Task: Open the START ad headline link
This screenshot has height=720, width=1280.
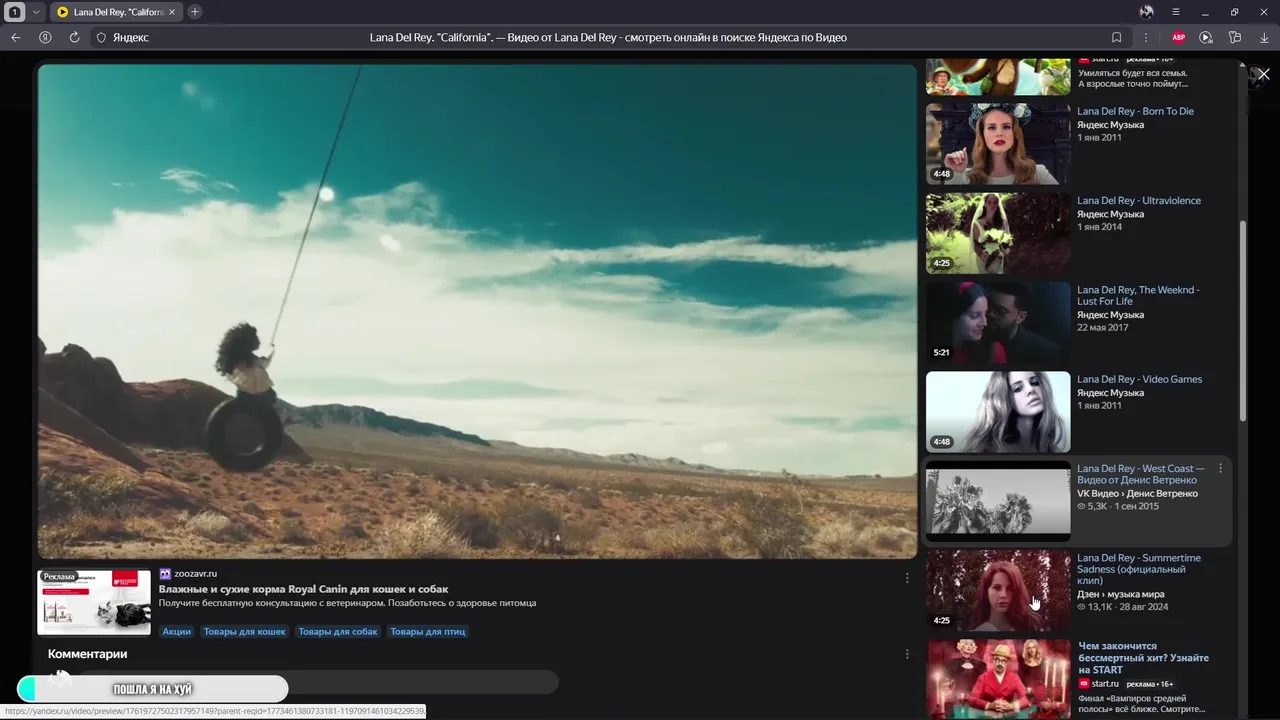Action: tap(1143, 658)
